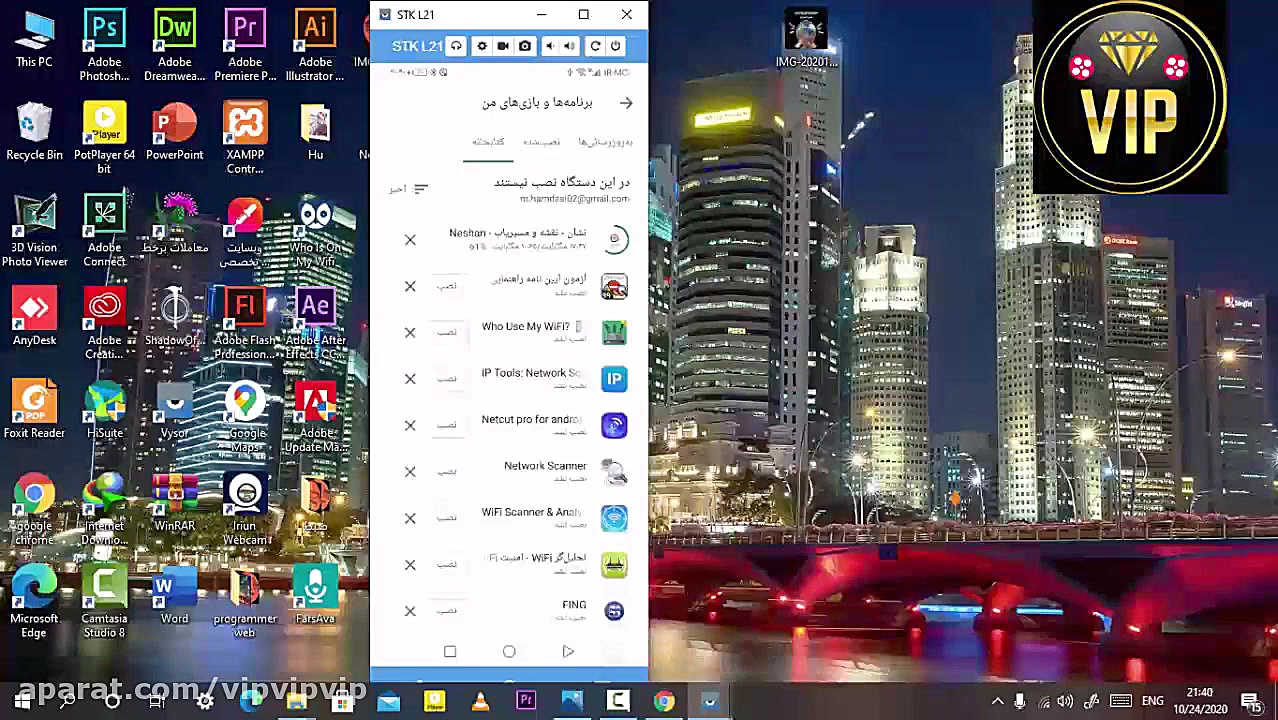
Task: Mute audio using the volume-down icon
Action: tap(549, 46)
